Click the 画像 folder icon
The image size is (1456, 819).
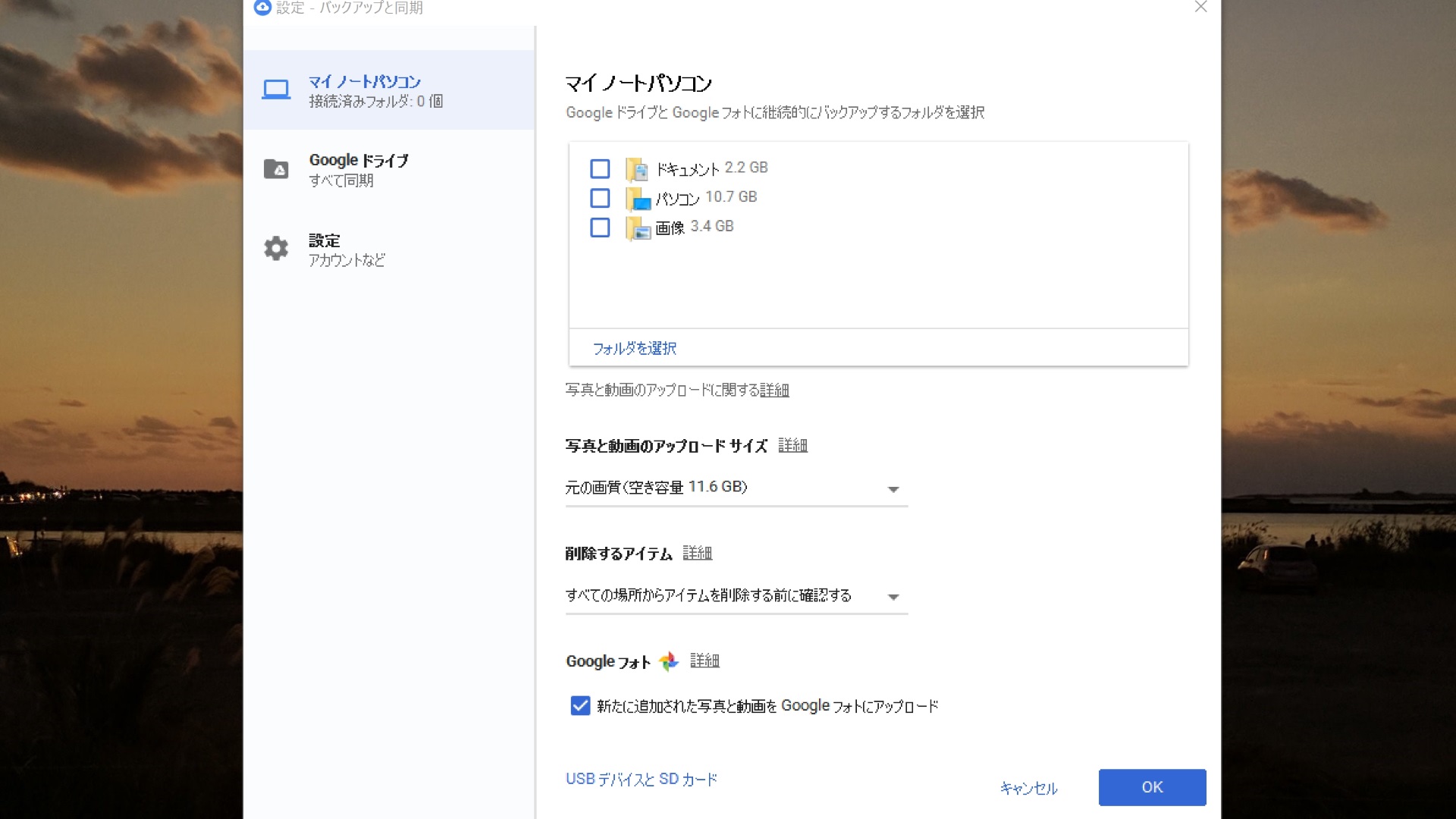pos(637,228)
